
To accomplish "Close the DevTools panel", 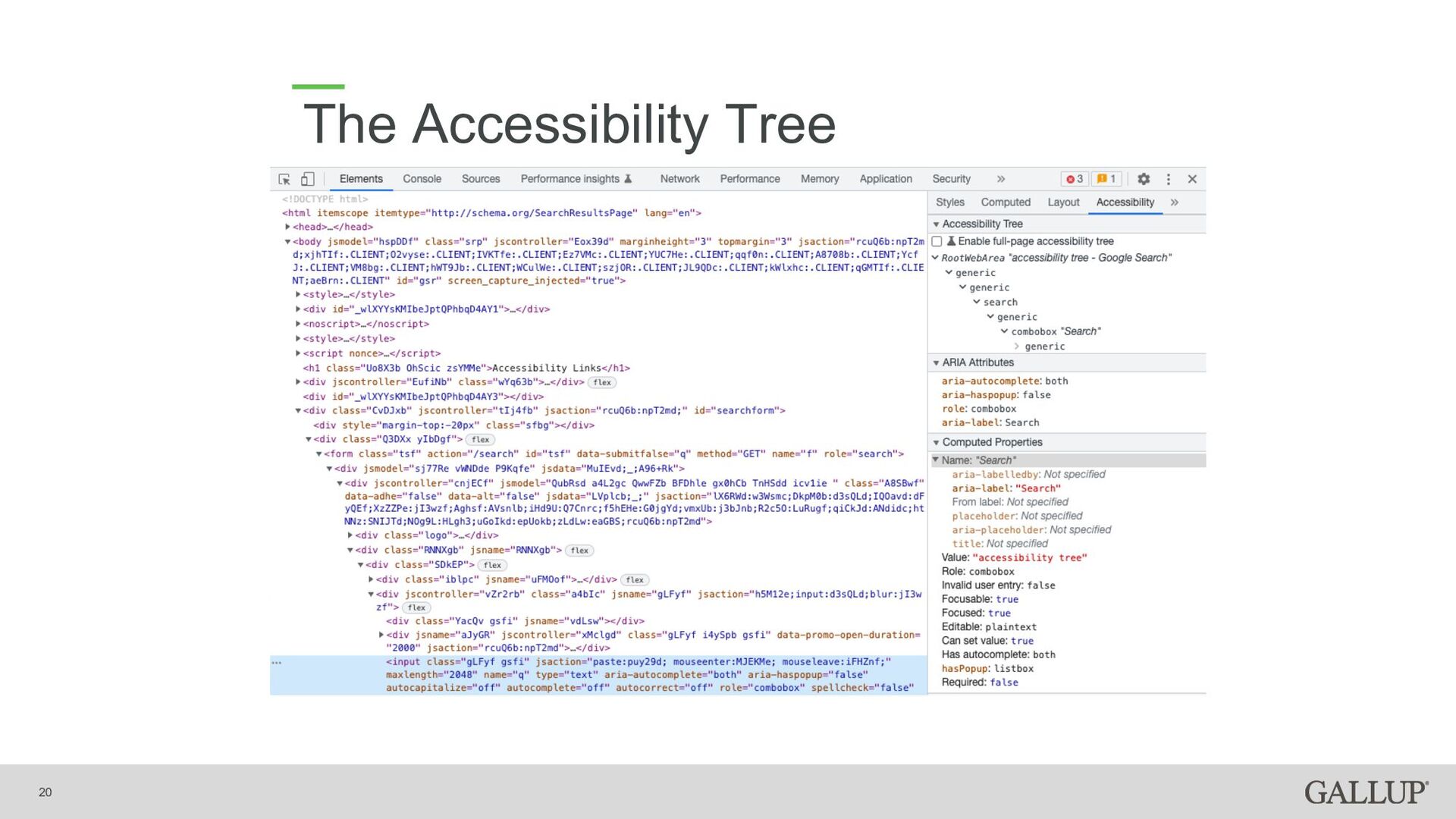I will pos(1192,179).
